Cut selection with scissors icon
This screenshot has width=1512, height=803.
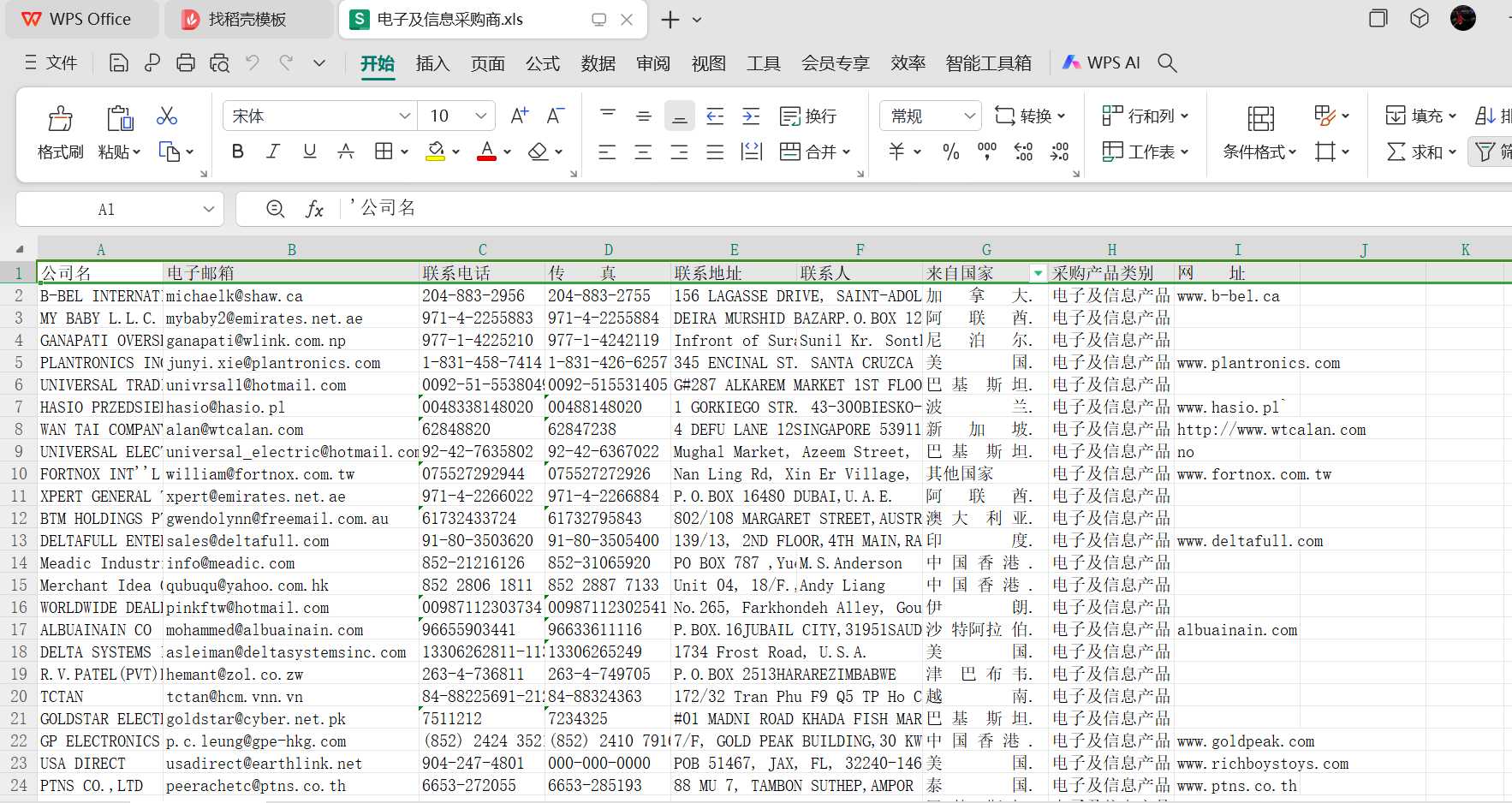tap(167, 116)
